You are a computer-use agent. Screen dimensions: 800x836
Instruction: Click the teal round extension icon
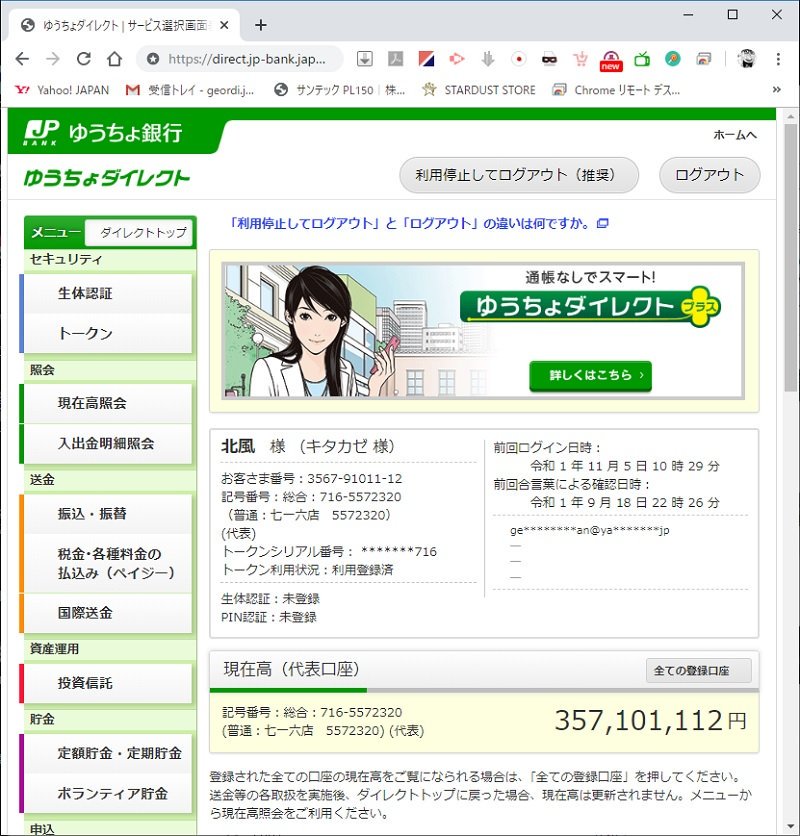coord(673,59)
